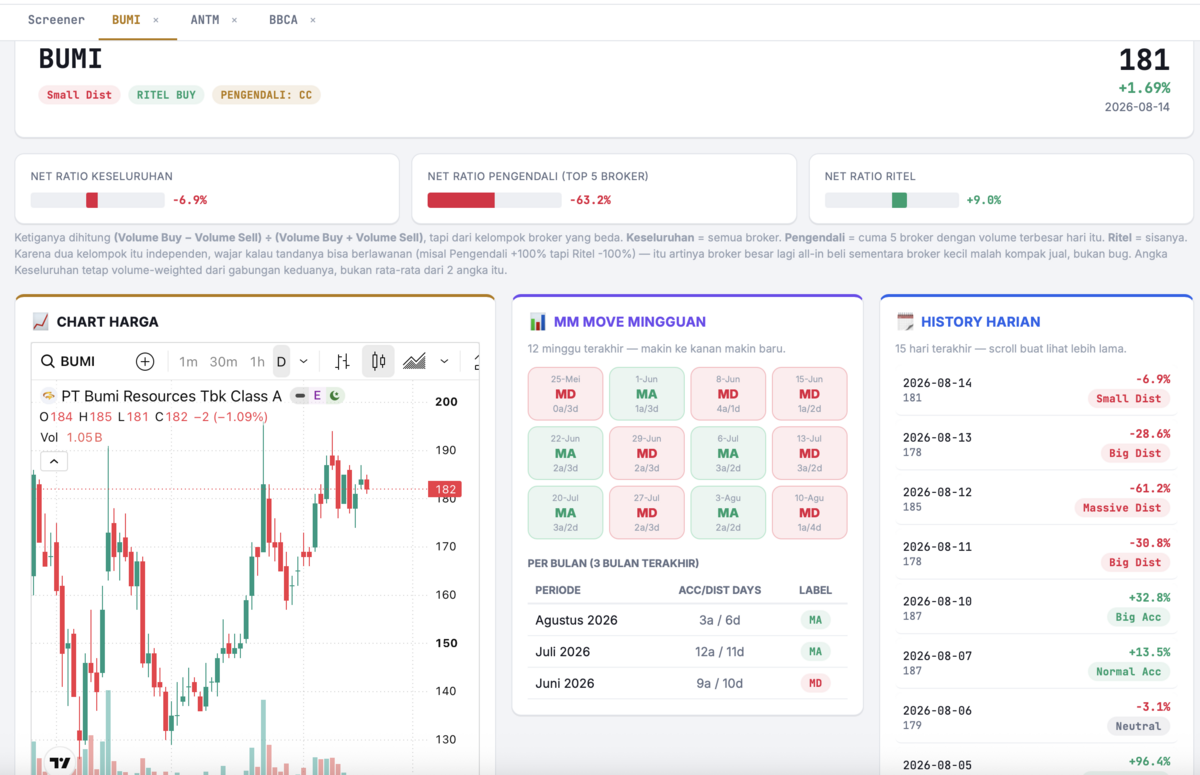Image resolution: width=1200 pixels, height=775 pixels.
Task: Select the 30m timeframe
Action: [223, 362]
